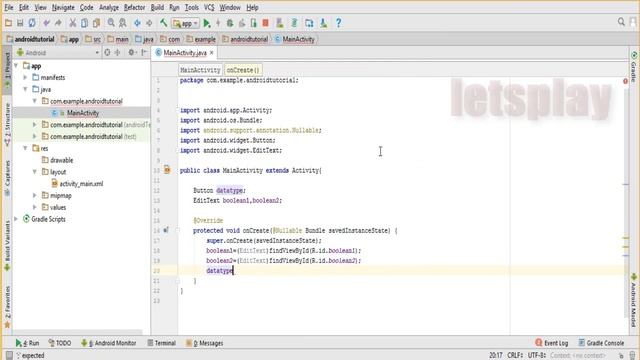Toggle the Terminal tool window
This screenshot has width=640, height=360.
click(162, 343)
